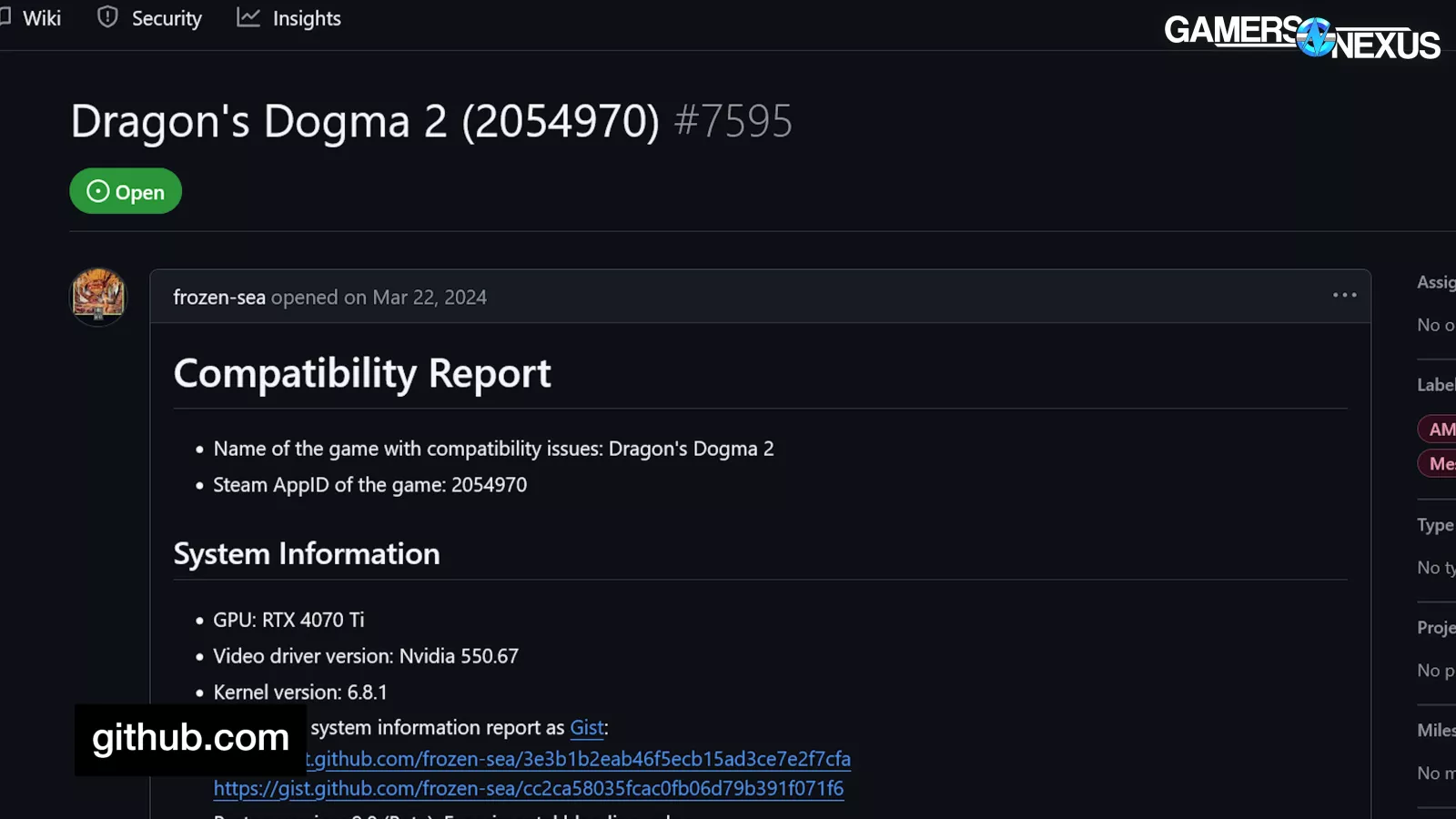Open the gist URL ending in 7e2f7cfa

point(579,759)
